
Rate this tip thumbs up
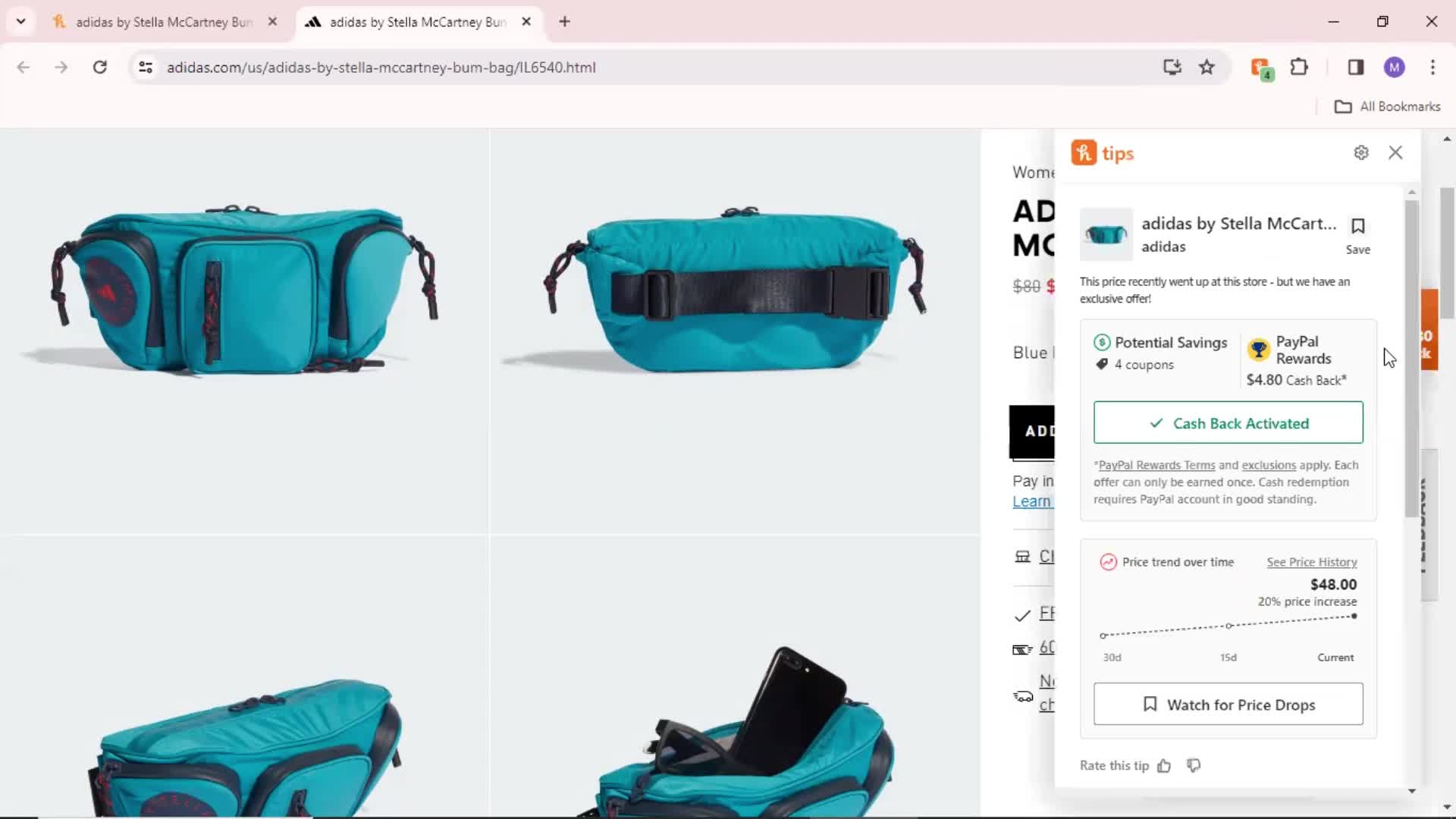coord(1164,766)
